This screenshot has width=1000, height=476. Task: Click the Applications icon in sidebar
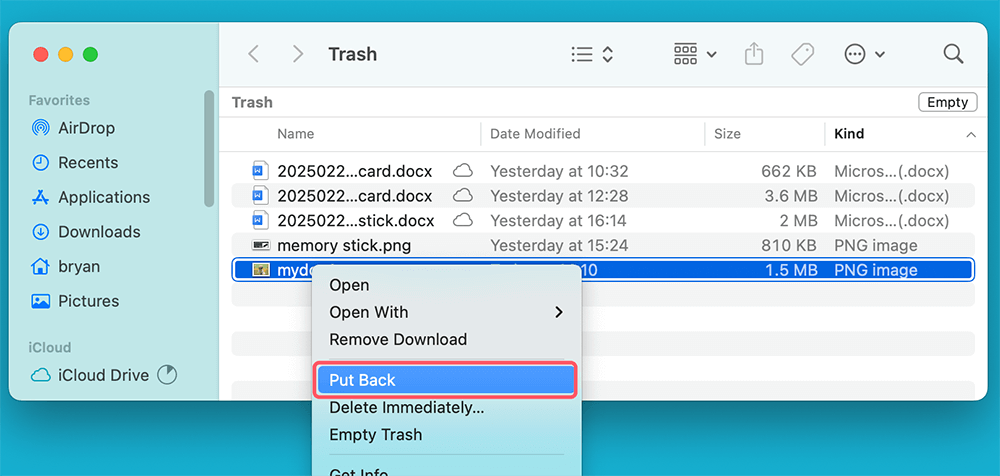(41, 197)
